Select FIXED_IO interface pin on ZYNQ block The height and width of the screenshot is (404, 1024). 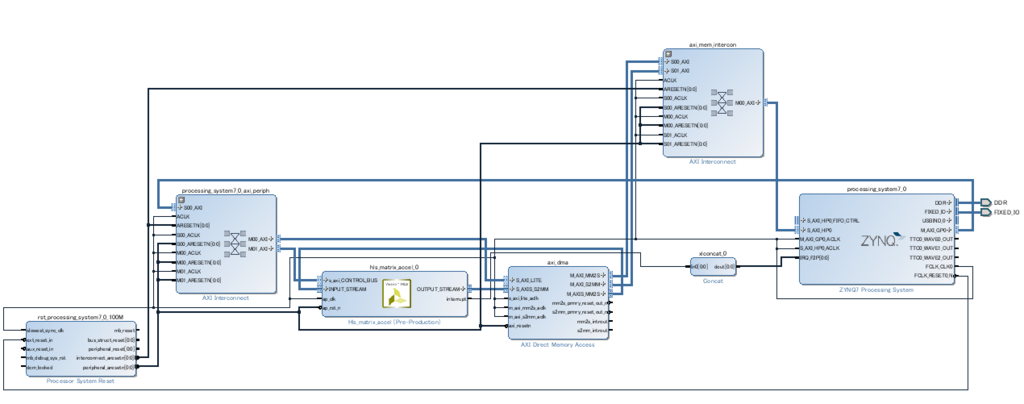coord(940,211)
